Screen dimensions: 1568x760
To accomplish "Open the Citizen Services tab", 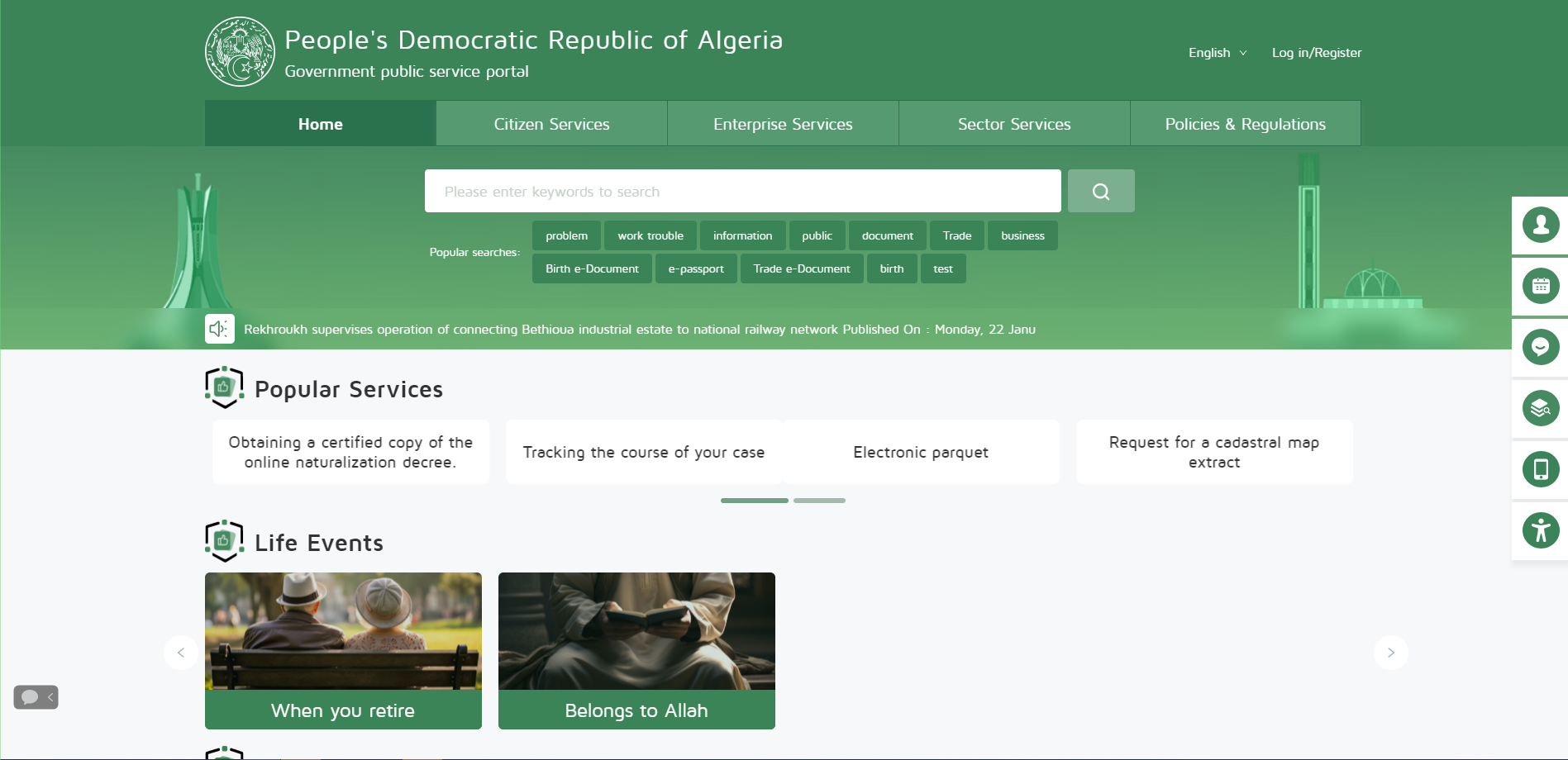I will pyautogui.click(x=551, y=124).
